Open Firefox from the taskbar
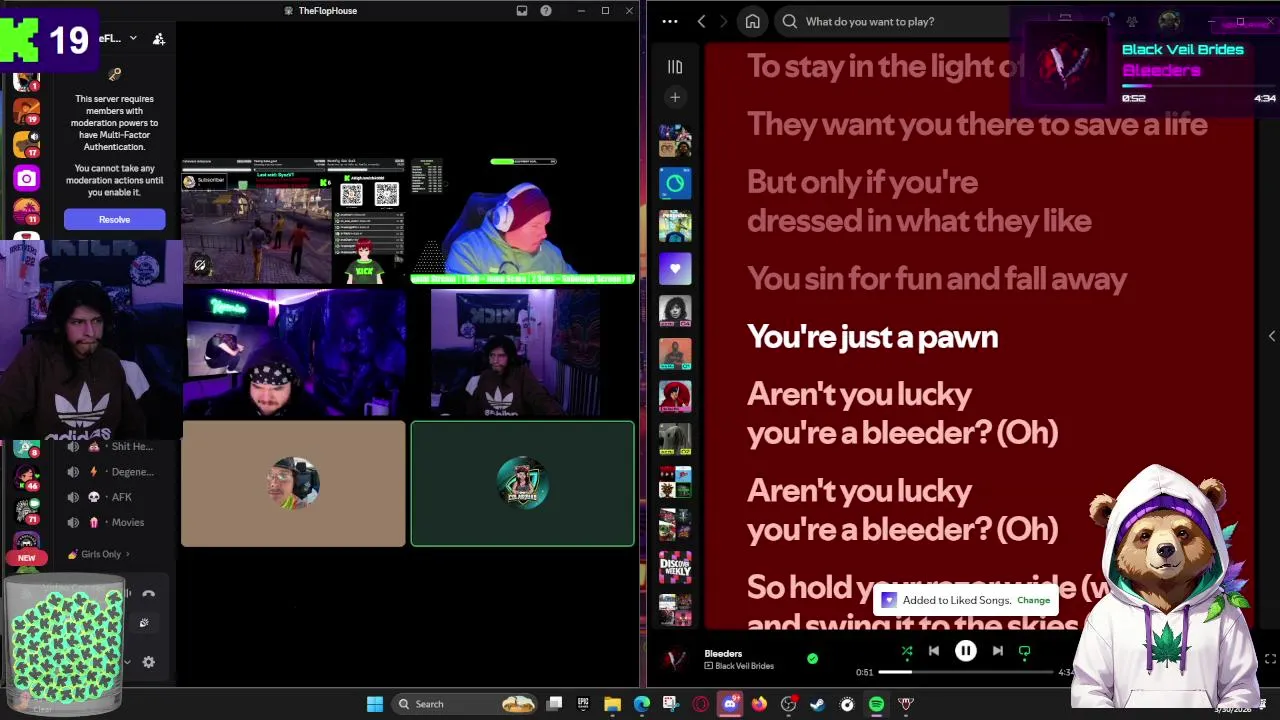1280x720 pixels. [759, 704]
